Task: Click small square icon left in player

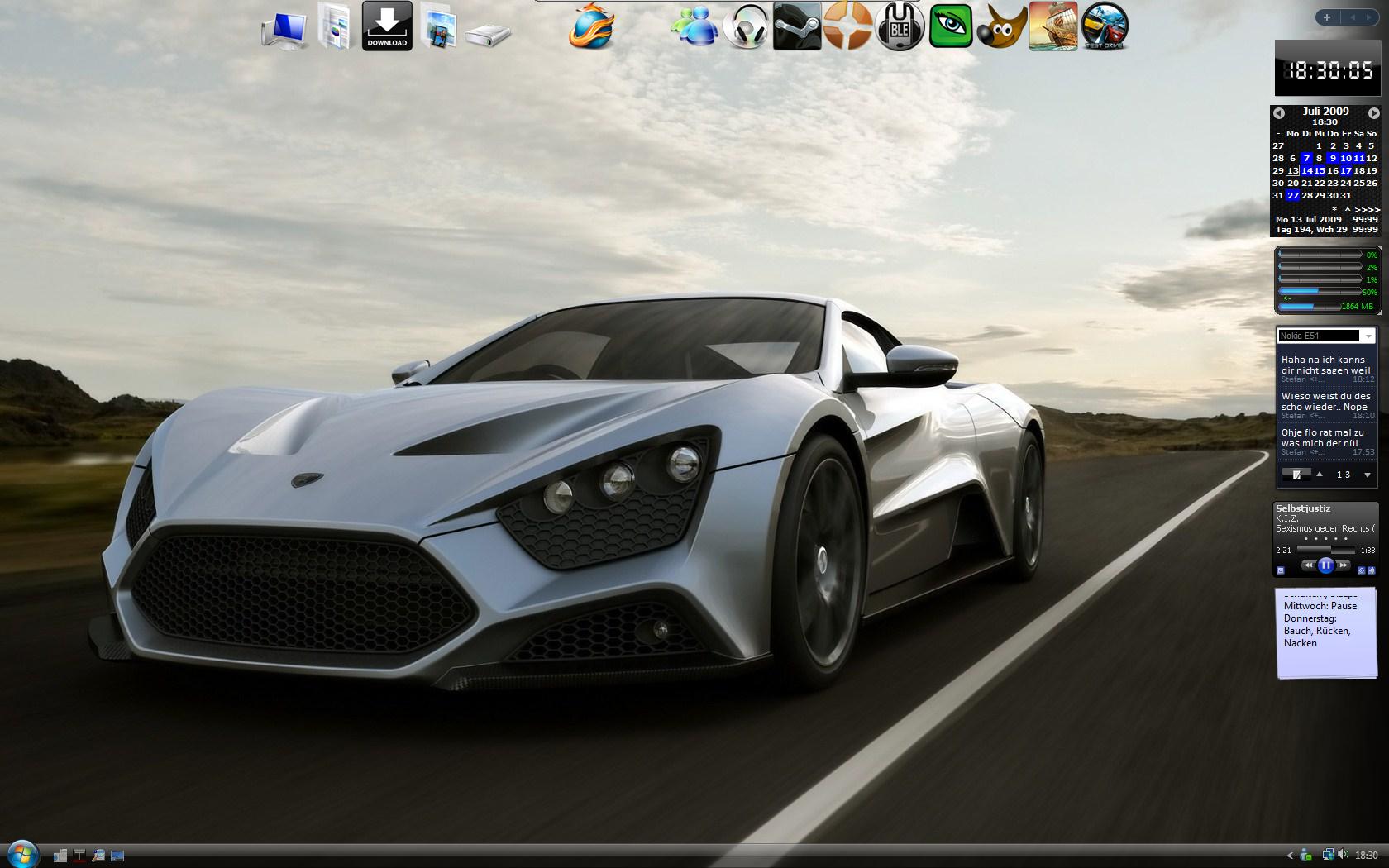Action: 1281,570
